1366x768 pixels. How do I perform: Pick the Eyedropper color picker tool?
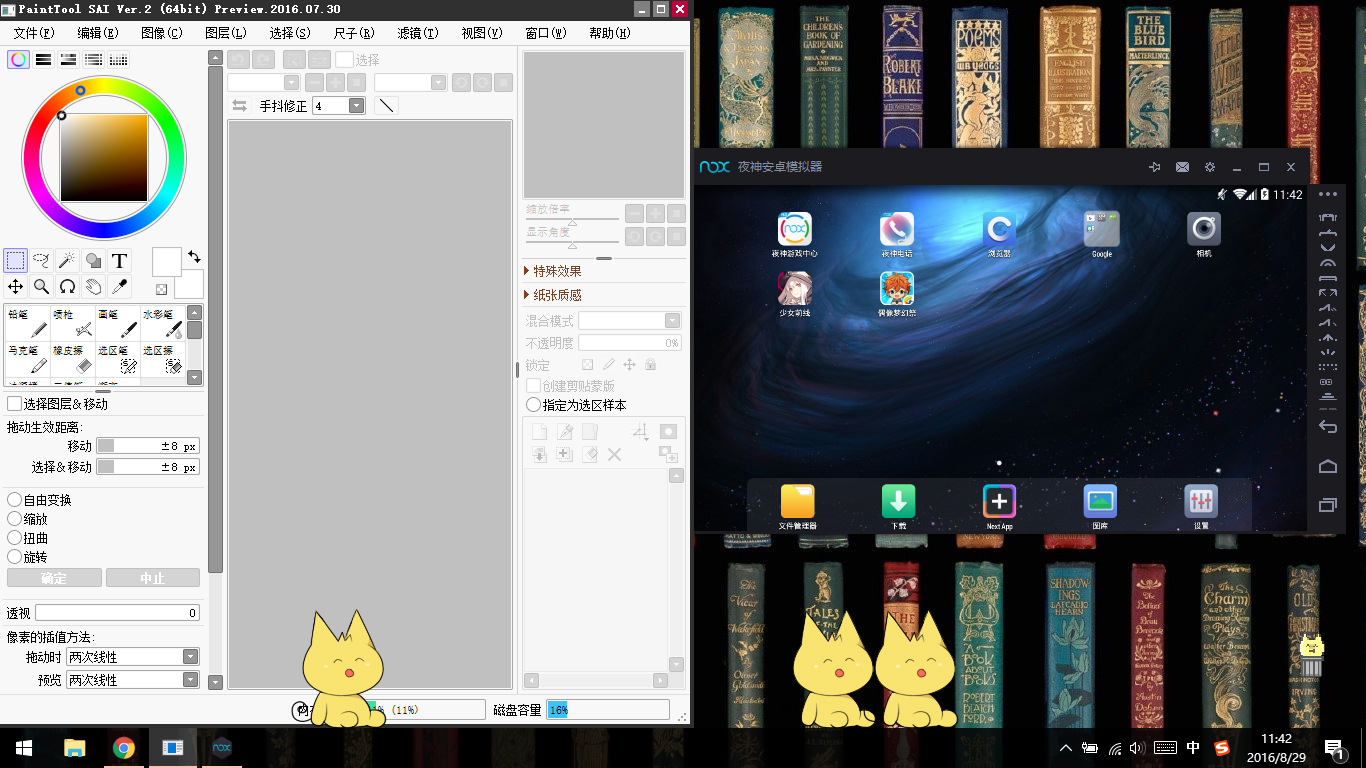tap(119, 287)
